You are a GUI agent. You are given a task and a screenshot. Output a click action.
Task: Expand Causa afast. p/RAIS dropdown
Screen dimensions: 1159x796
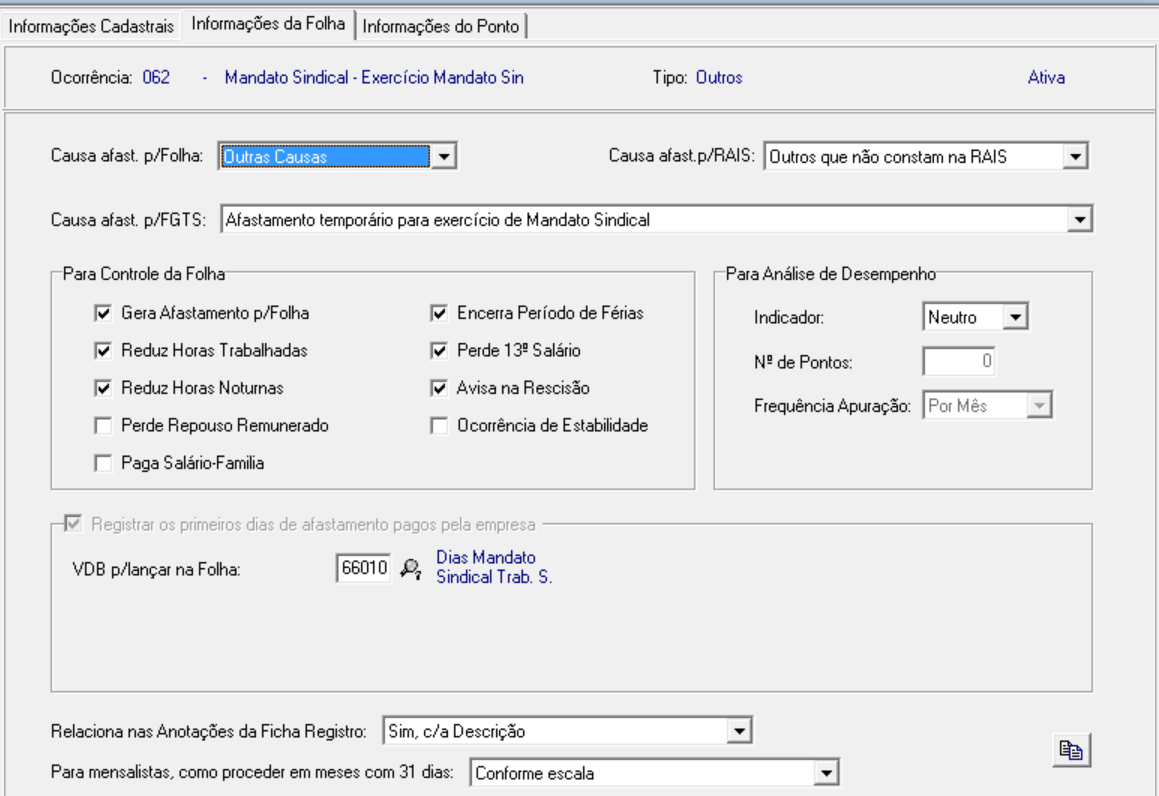pyautogui.click(x=1076, y=156)
